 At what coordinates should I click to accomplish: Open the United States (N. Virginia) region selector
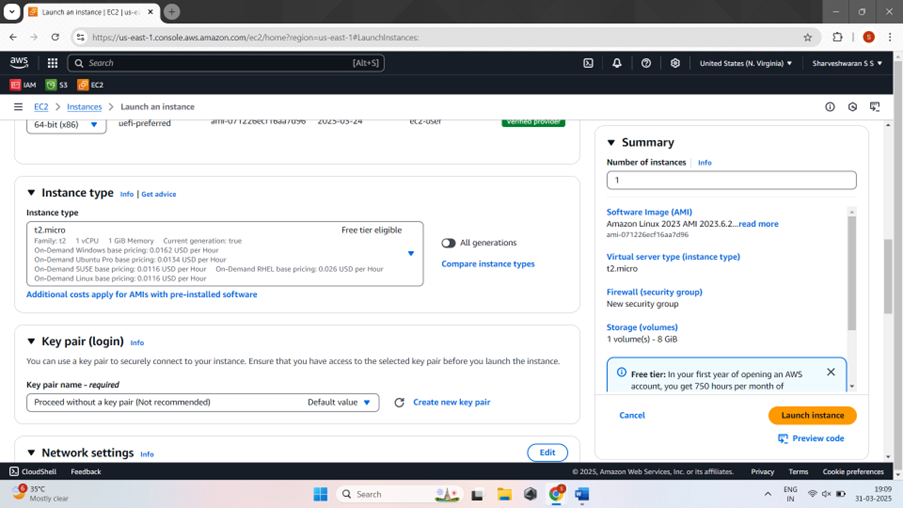point(745,63)
